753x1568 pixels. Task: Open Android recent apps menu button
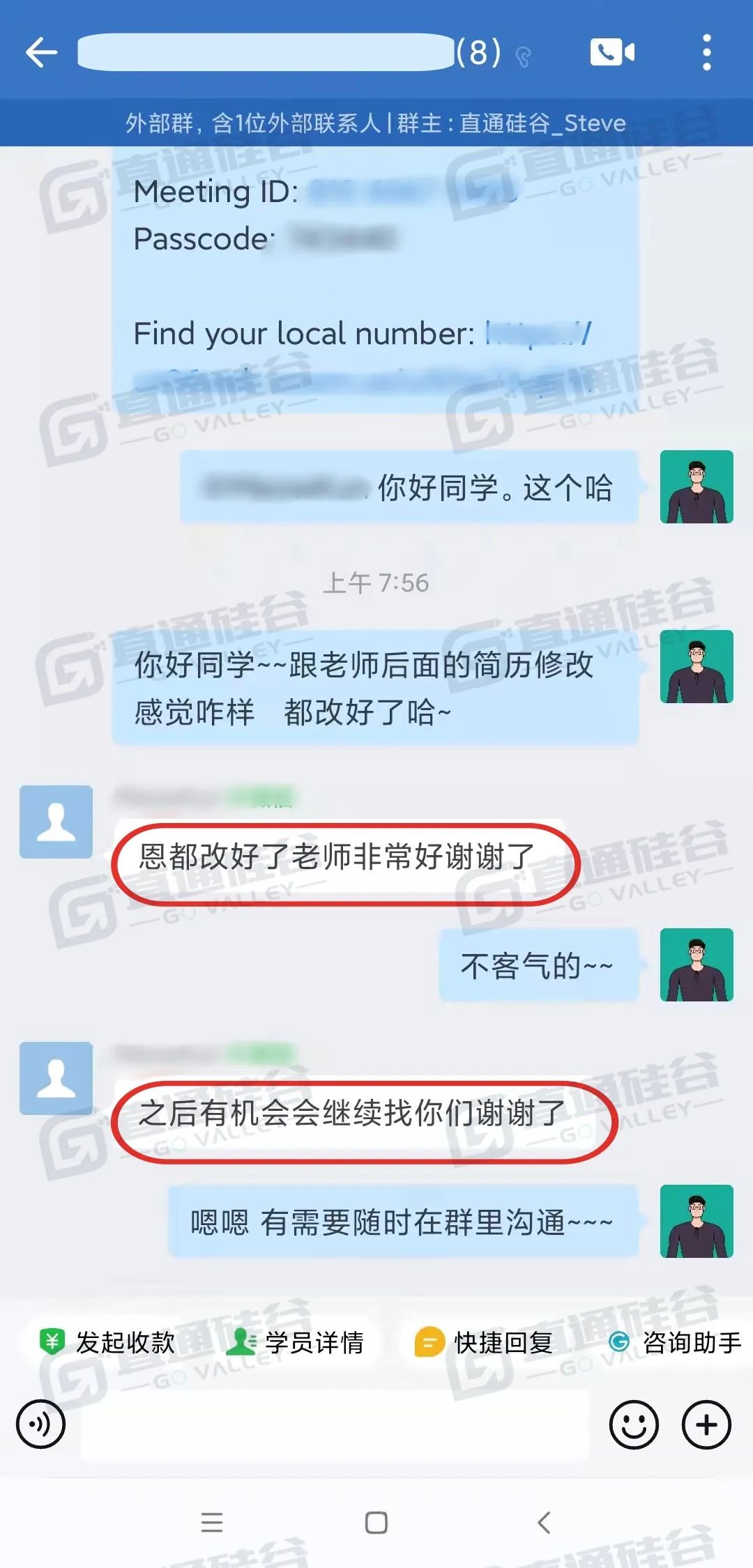pos(212,1523)
